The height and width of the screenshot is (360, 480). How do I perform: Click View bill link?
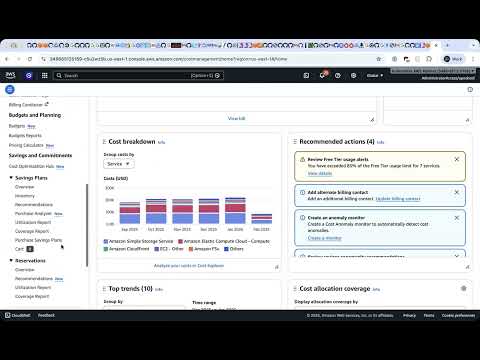236,118
